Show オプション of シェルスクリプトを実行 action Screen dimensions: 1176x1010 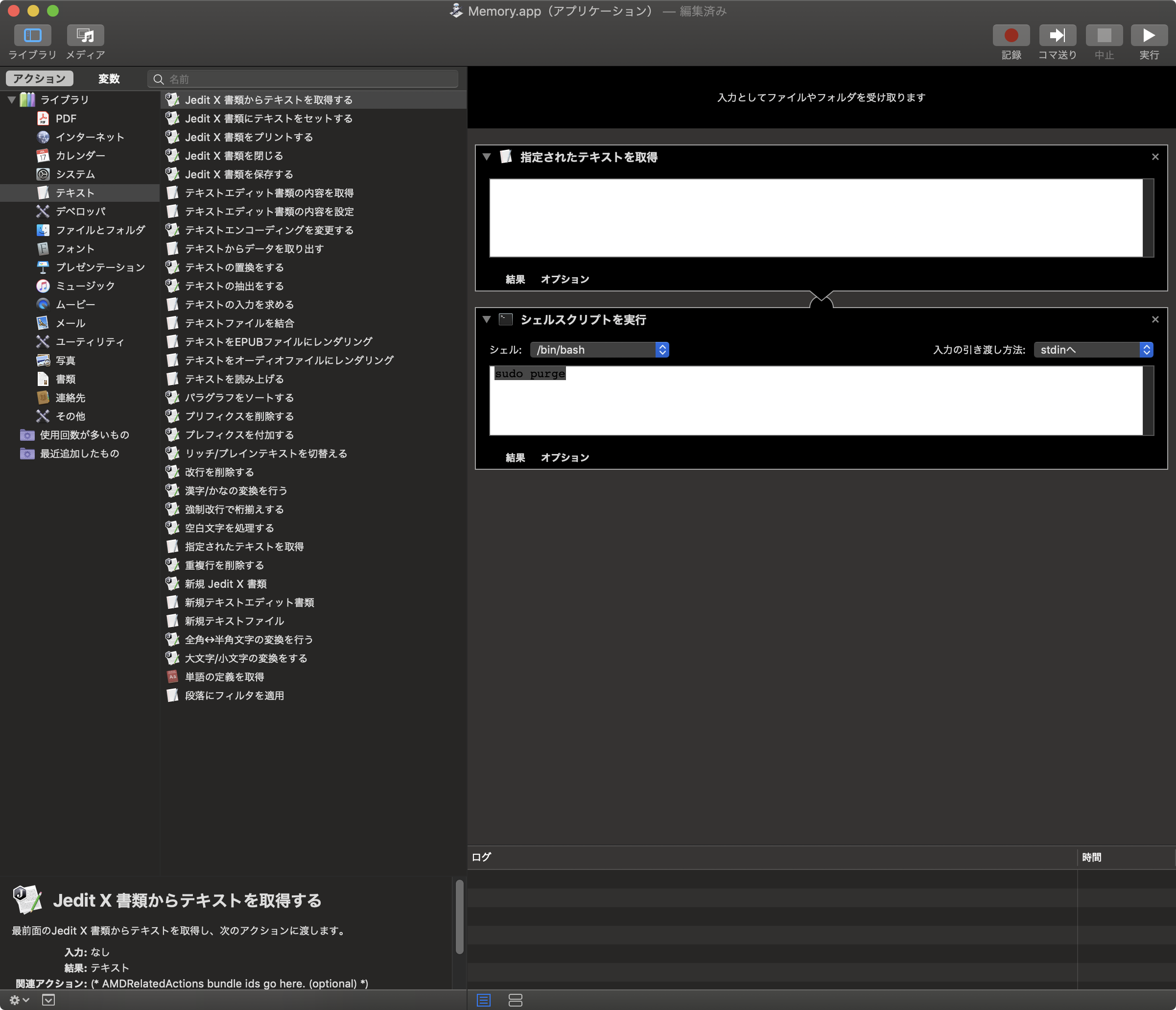pyautogui.click(x=564, y=457)
